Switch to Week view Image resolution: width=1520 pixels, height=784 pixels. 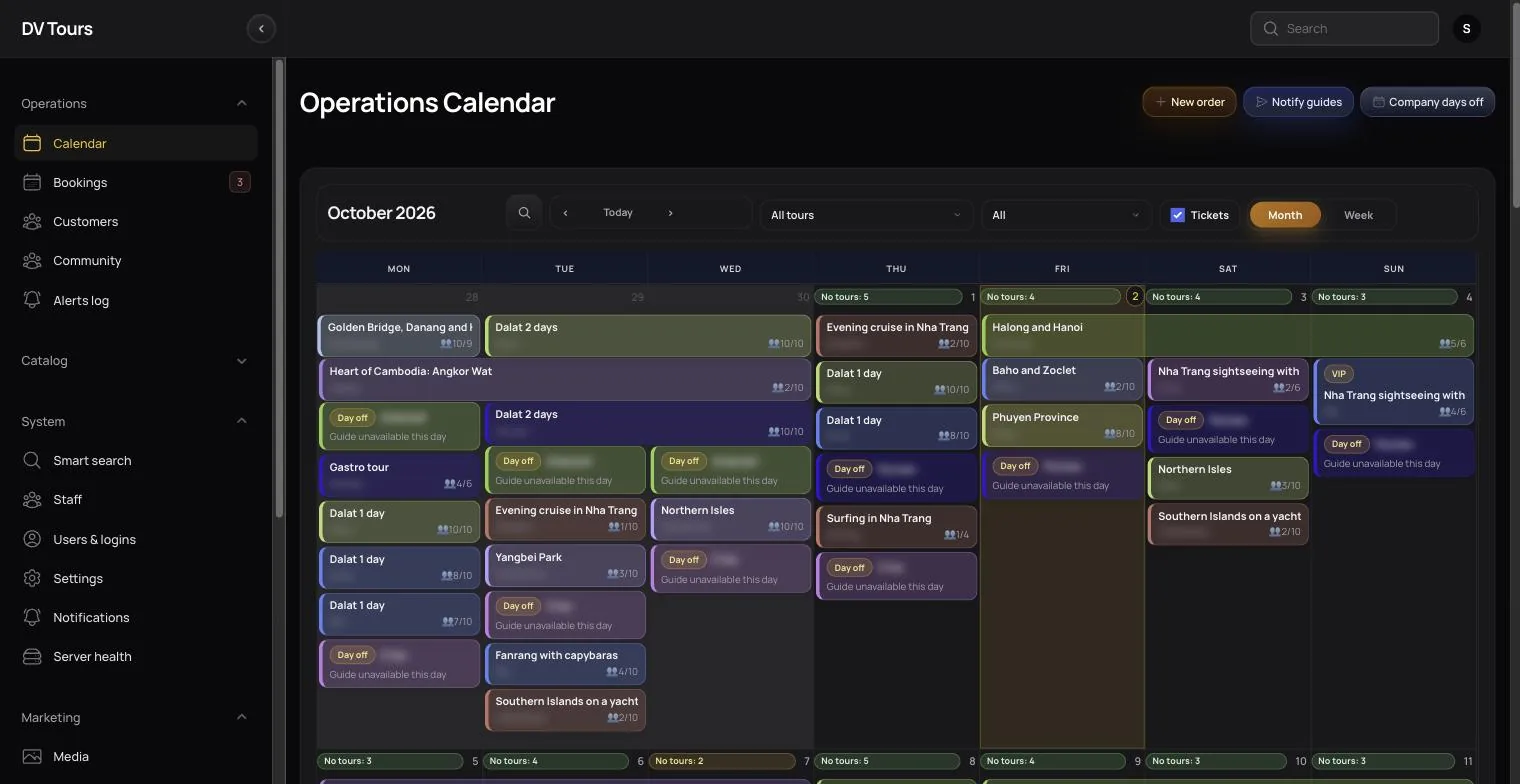point(1358,215)
